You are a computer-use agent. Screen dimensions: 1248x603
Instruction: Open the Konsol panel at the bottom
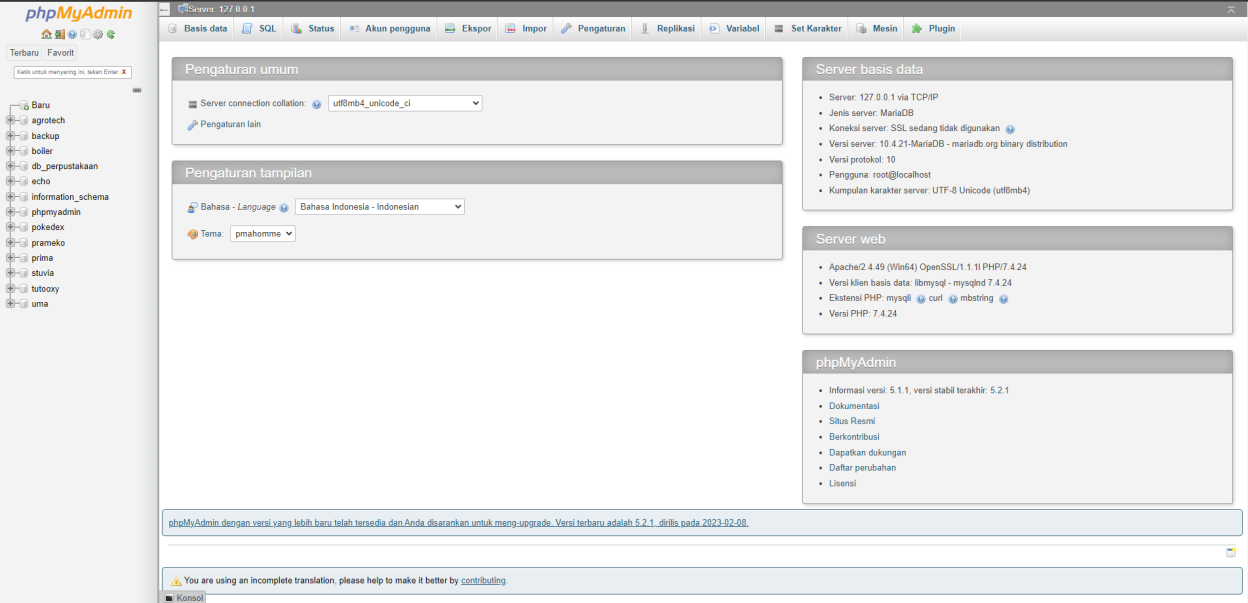(x=185, y=597)
